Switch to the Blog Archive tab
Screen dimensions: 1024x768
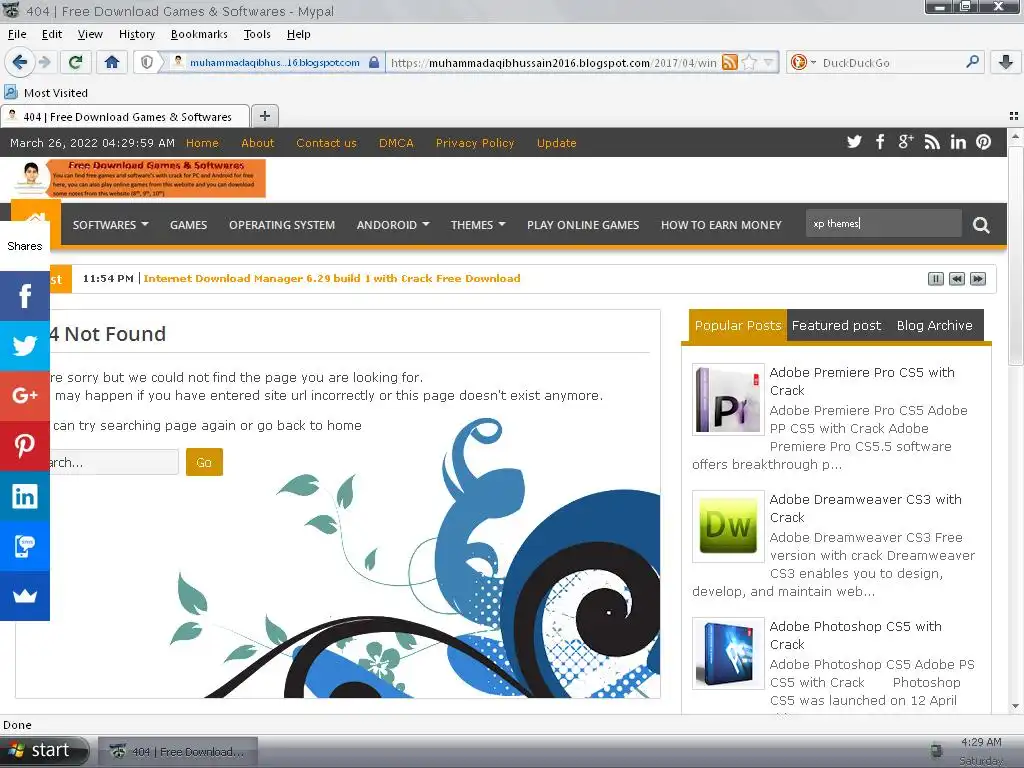tap(935, 325)
